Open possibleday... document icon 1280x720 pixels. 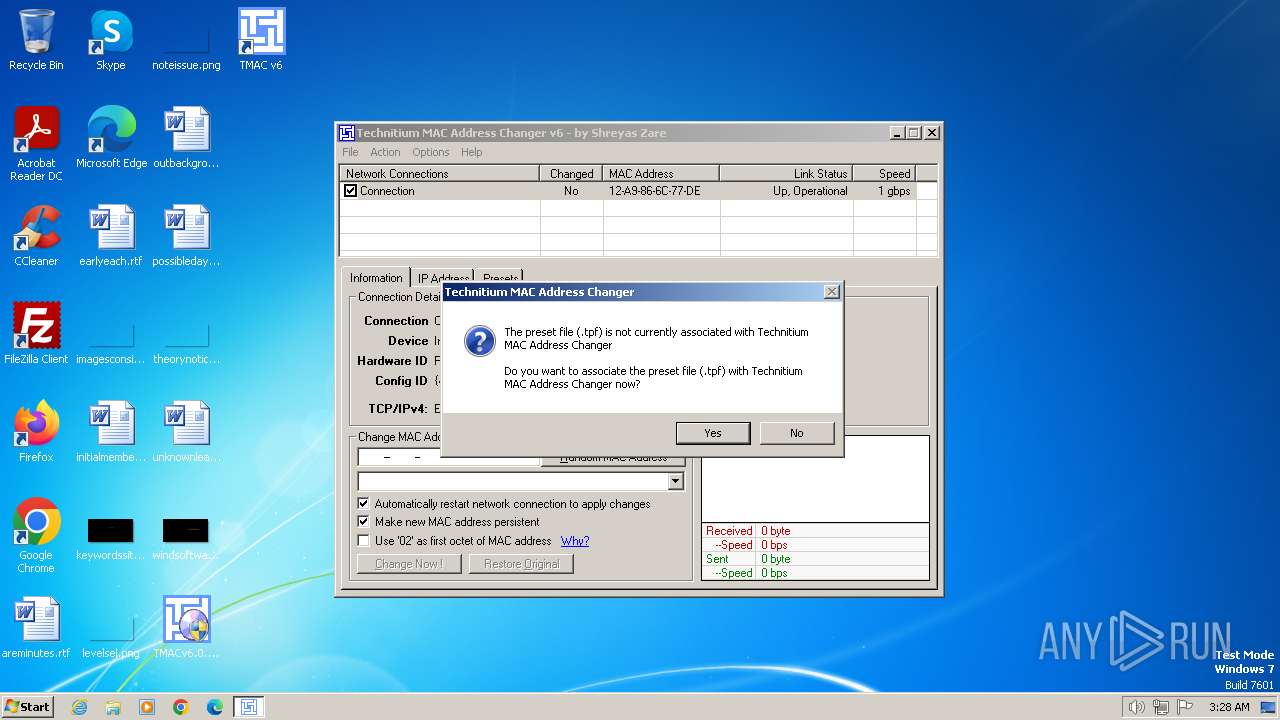point(186,236)
